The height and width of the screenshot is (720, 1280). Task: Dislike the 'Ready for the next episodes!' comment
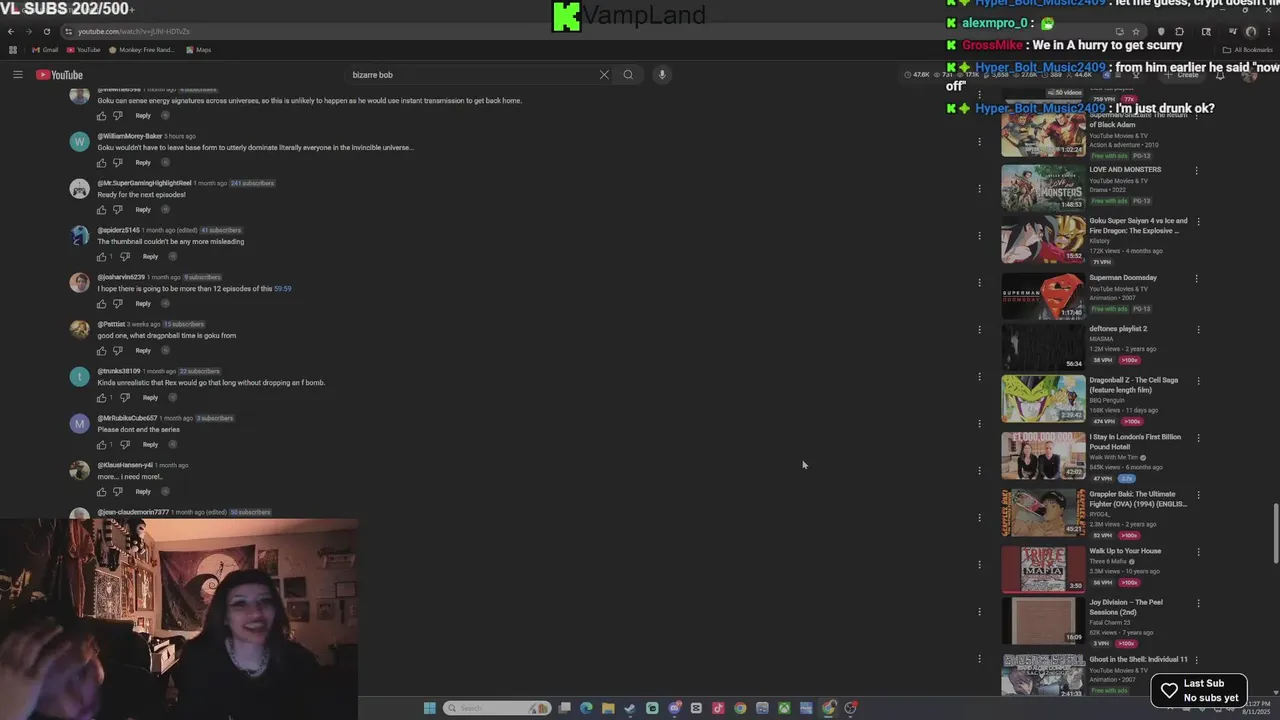click(118, 210)
